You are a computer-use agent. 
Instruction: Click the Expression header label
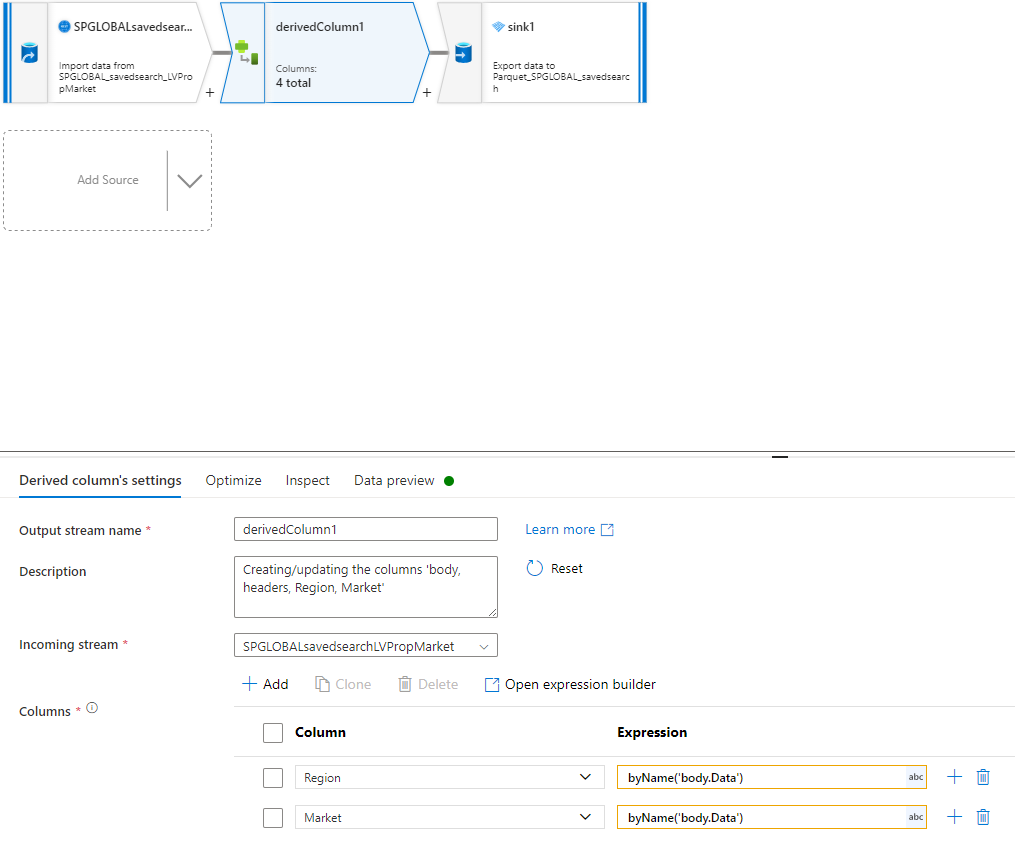pyautogui.click(x=652, y=732)
